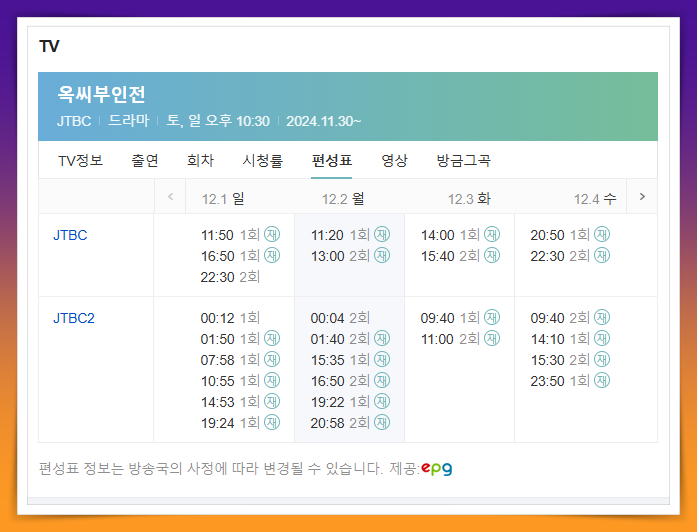The height and width of the screenshot is (532, 697).
Task: Select the 12.1 일 date column header
Action: click(x=223, y=199)
